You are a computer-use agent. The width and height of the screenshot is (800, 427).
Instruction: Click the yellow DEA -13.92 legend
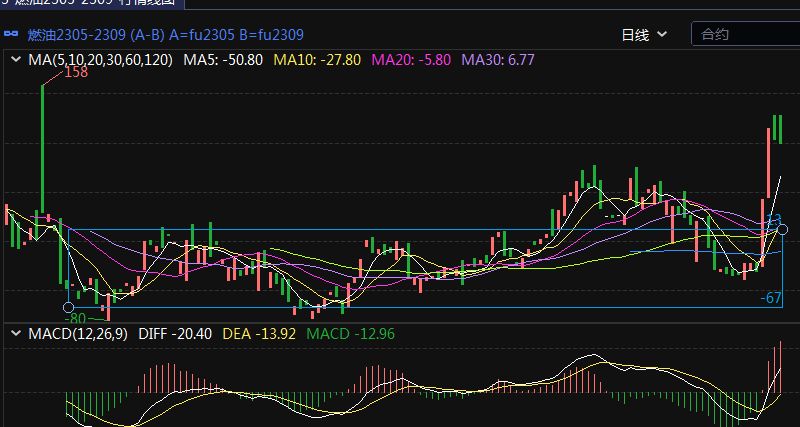pos(259,333)
